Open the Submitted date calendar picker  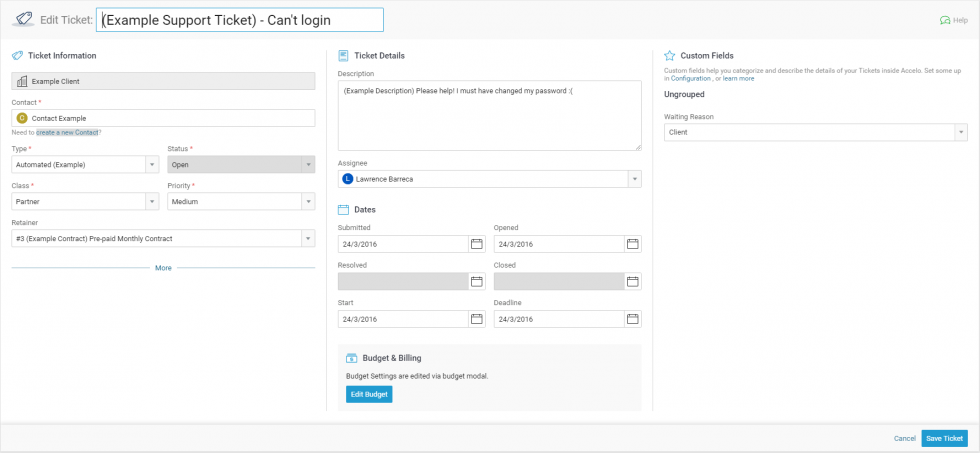(477, 244)
